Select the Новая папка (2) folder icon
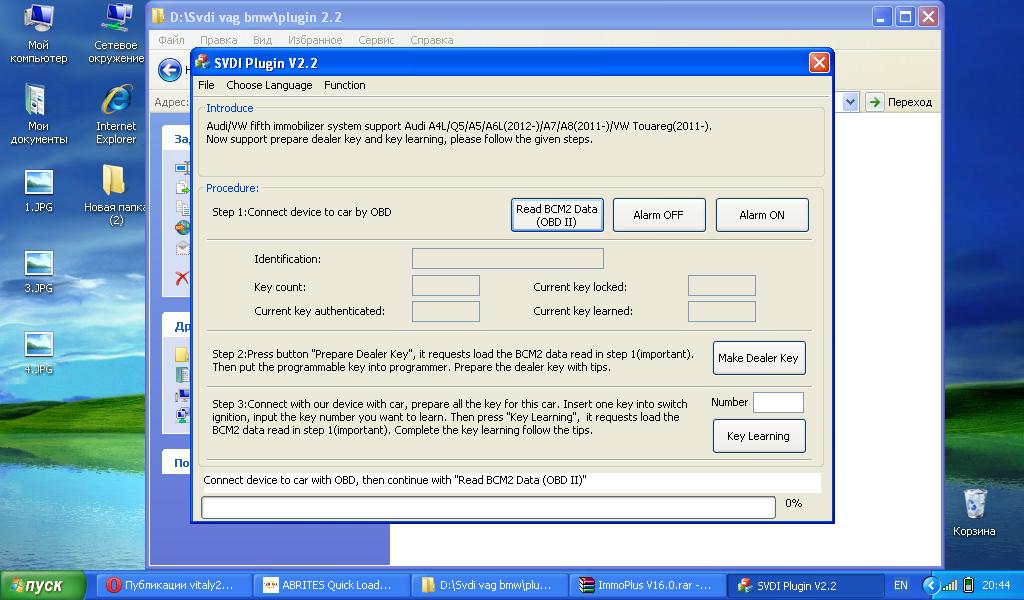Viewport: 1024px width, 600px height. tap(115, 195)
